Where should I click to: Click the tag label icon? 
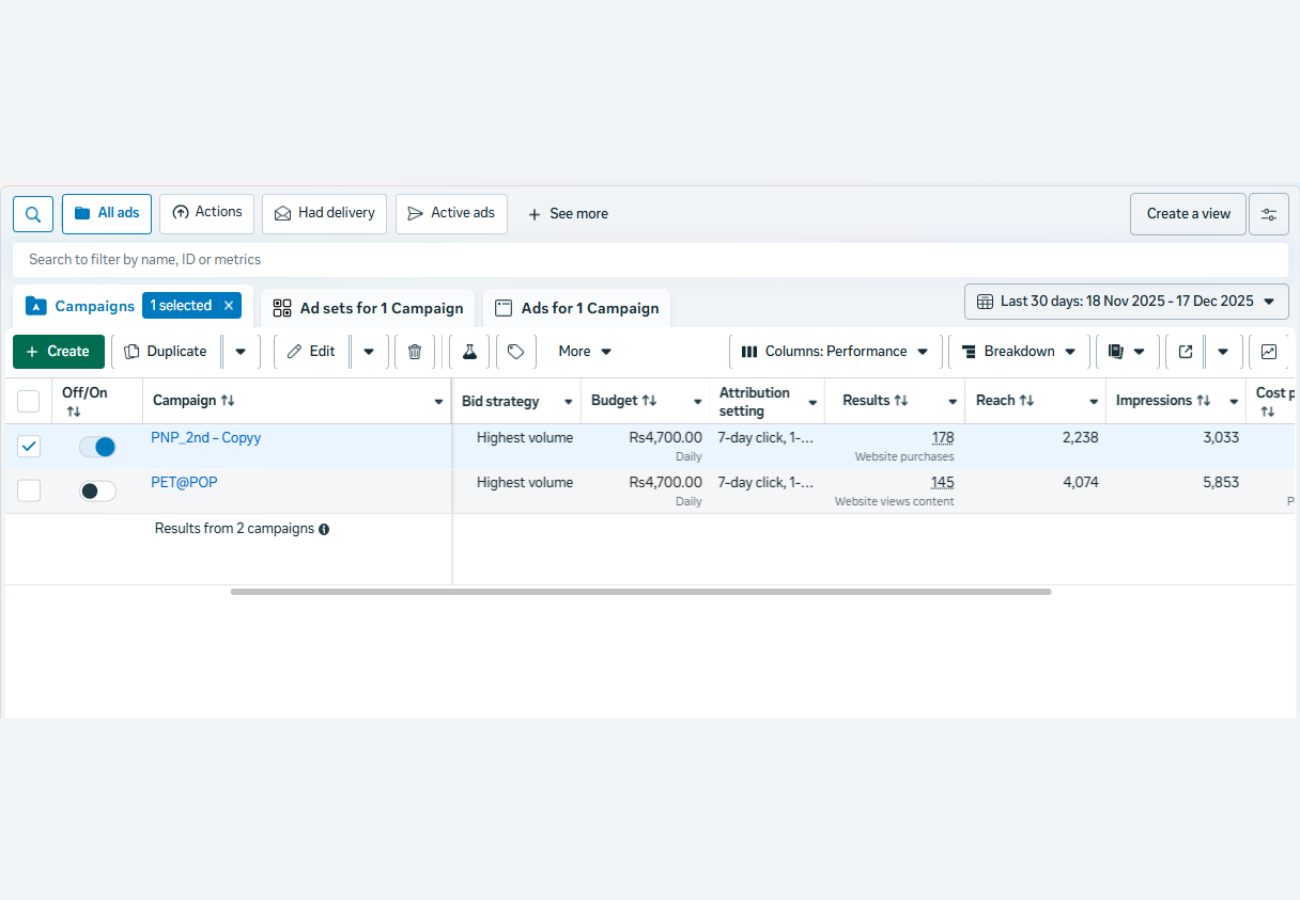click(x=516, y=352)
